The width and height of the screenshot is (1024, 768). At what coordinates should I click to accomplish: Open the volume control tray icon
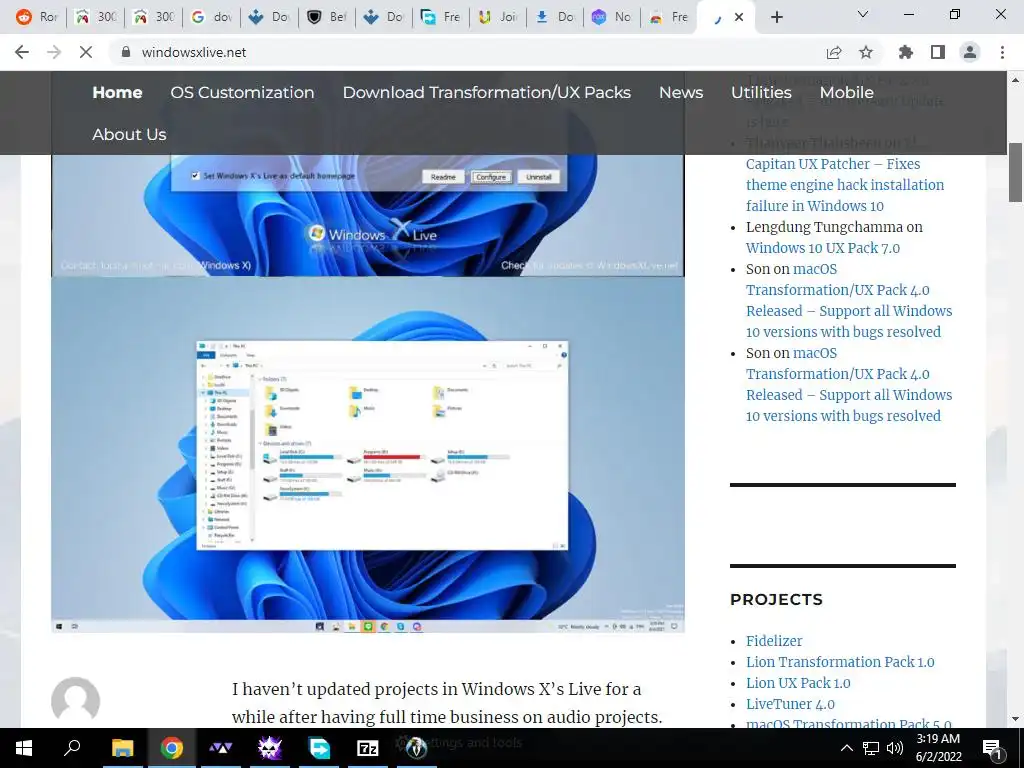point(895,748)
